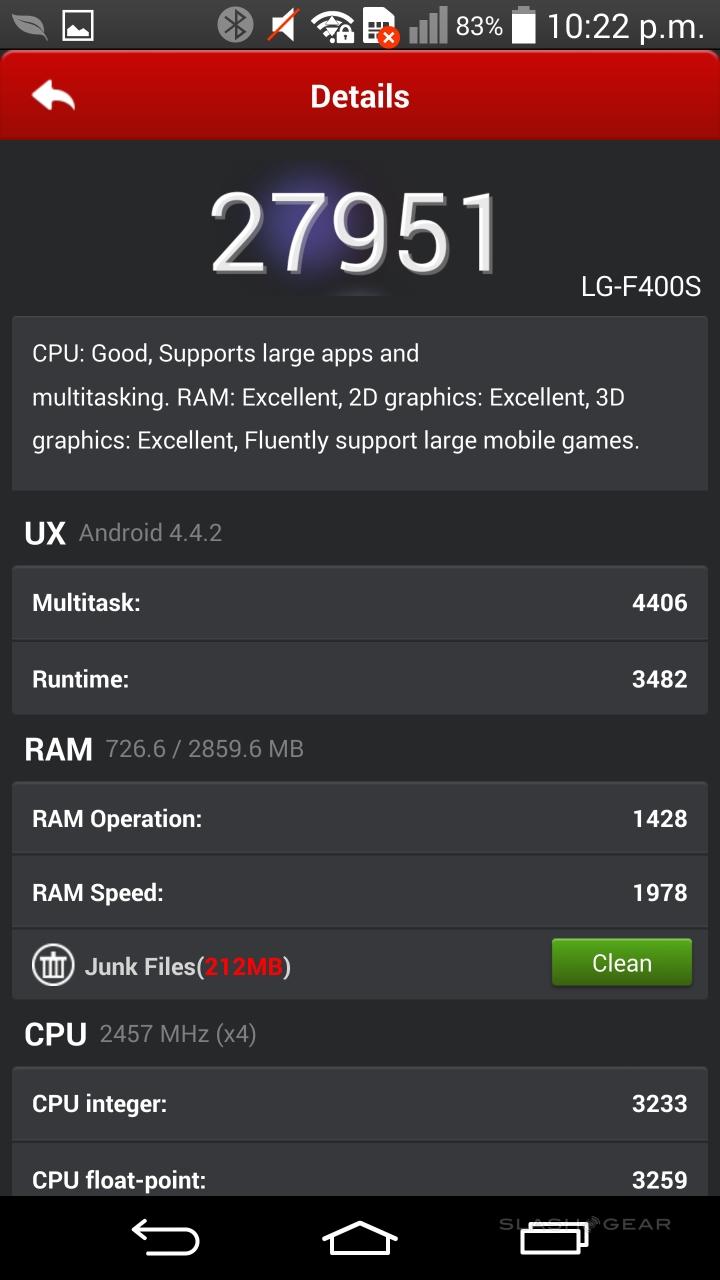Tap the RAM Operation row
720x1280 pixels.
coord(360,819)
